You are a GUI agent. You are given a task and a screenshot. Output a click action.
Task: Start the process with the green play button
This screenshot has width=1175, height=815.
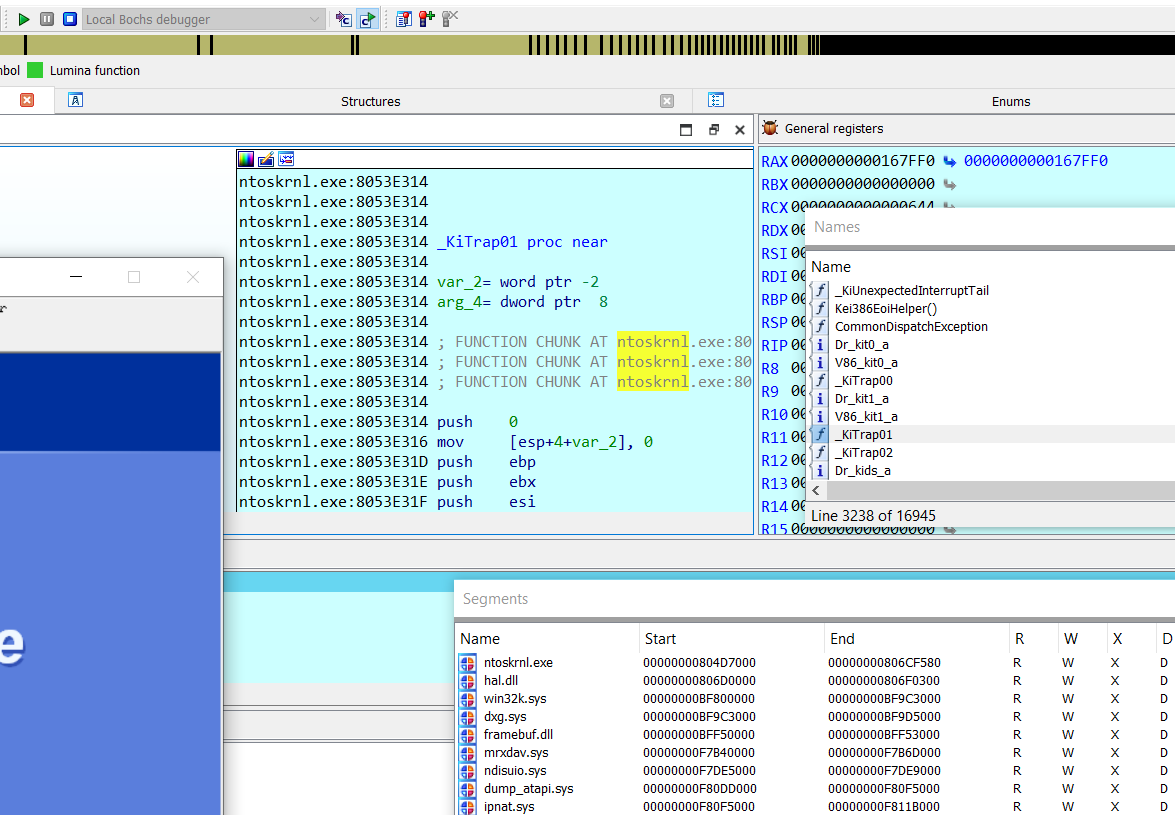(24, 19)
